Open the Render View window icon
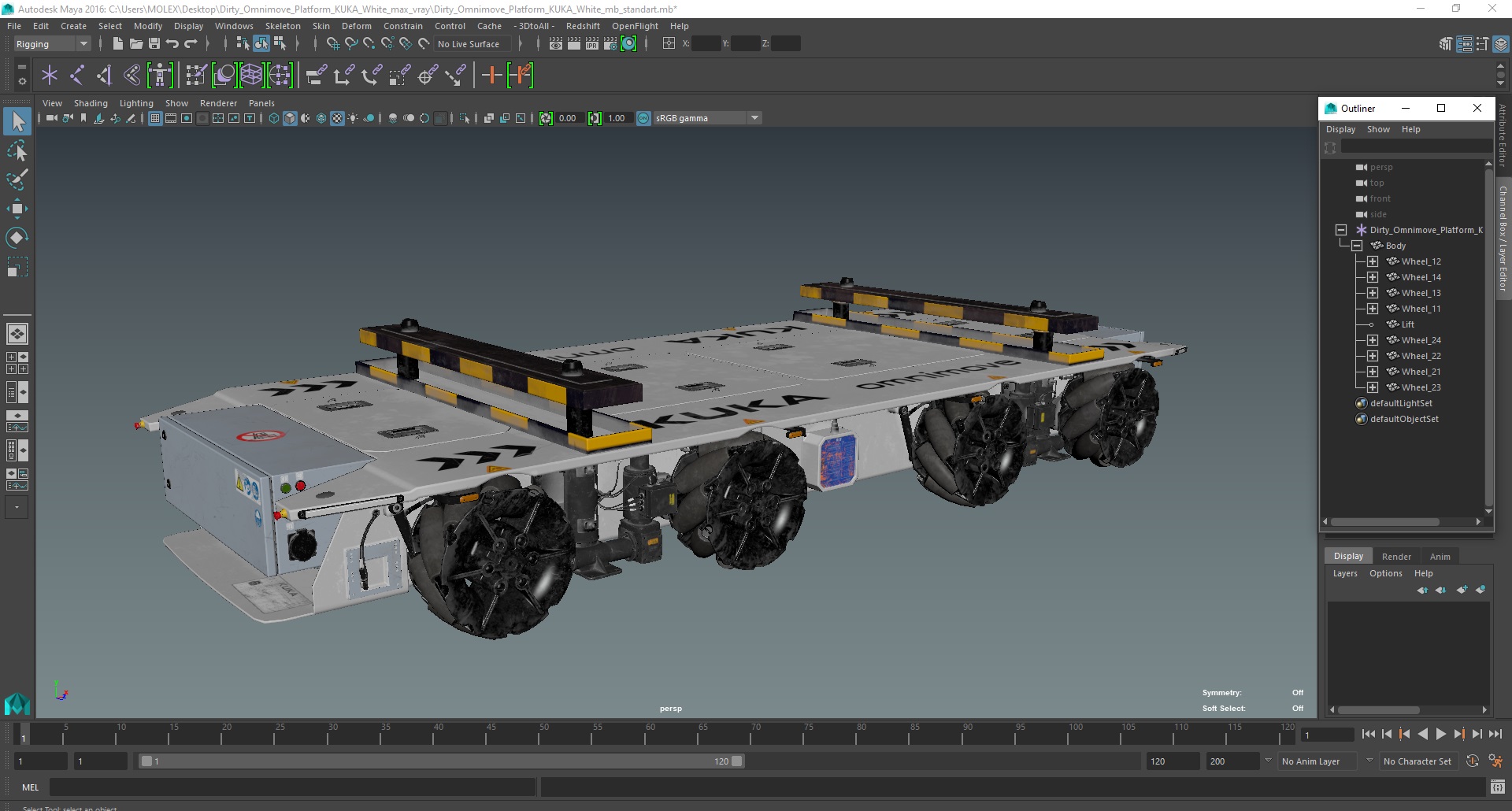1512x811 pixels. pyautogui.click(x=556, y=44)
